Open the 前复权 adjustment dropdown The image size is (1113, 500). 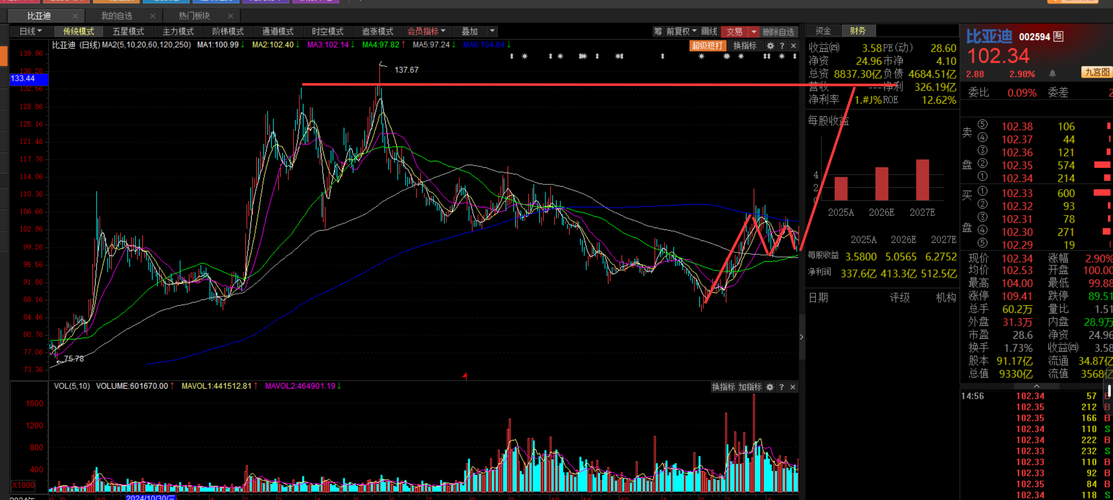point(682,31)
